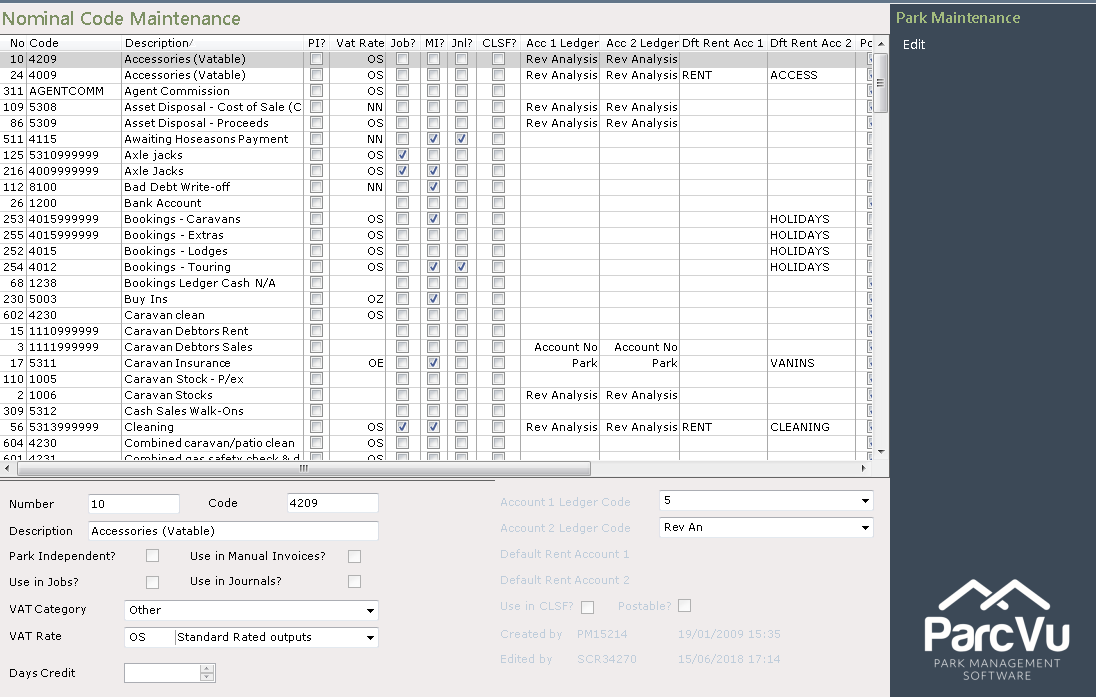The width and height of the screenshot is (1096, 697).
Task: Click the vertical scrollbar down arrow
Action: click(x=881, y=452)
